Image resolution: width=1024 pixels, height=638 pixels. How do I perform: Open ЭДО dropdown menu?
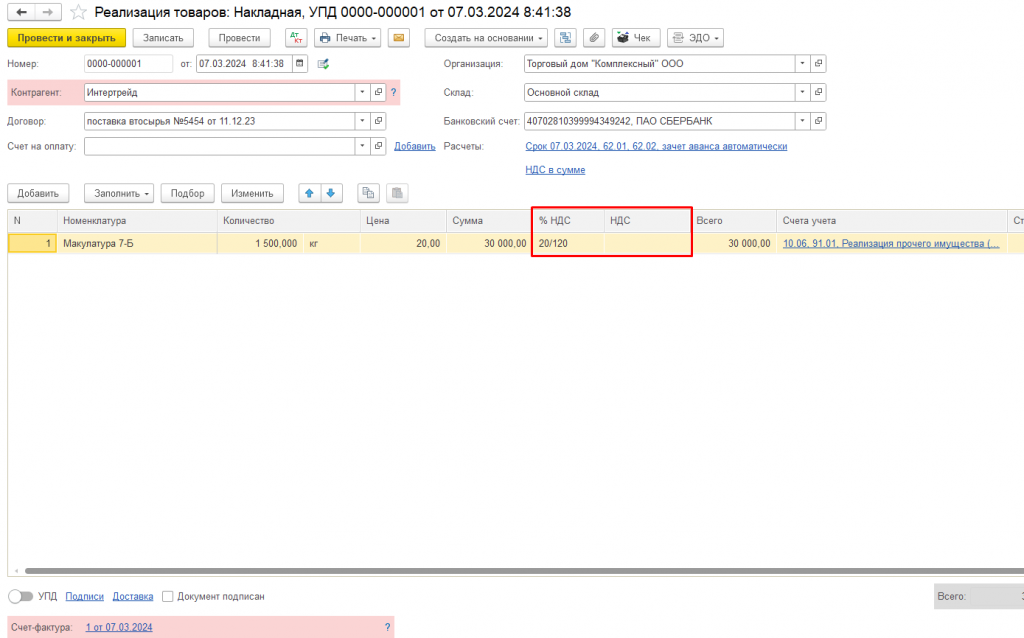point(696,38)
